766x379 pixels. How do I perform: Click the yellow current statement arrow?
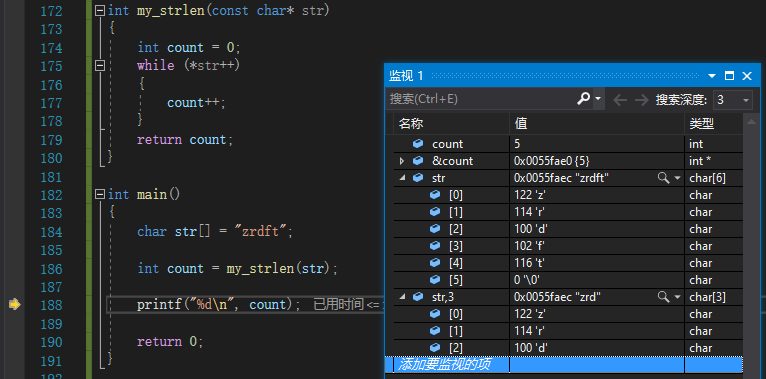click(15, 305)
